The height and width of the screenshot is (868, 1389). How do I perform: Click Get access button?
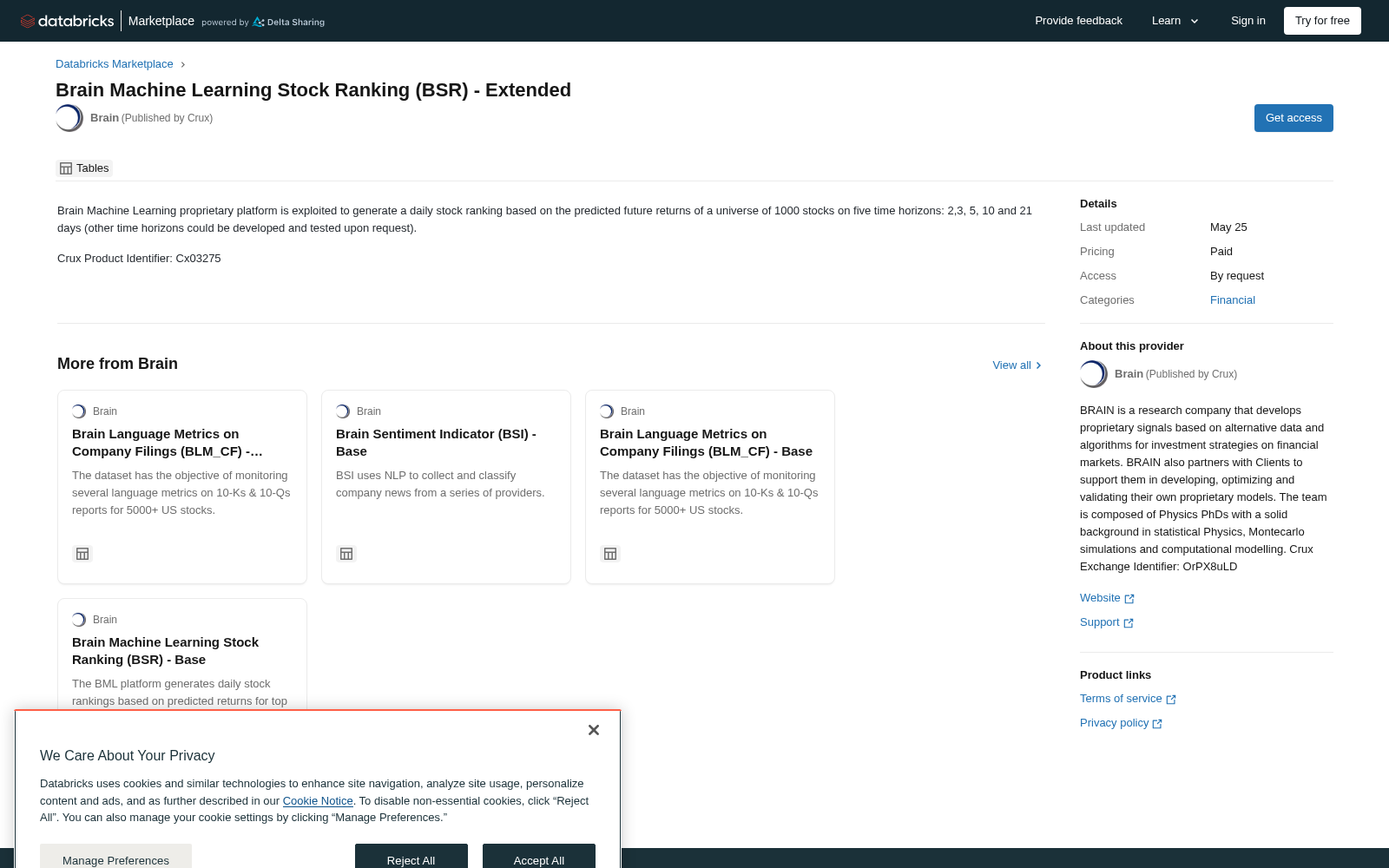(1294, 118)
